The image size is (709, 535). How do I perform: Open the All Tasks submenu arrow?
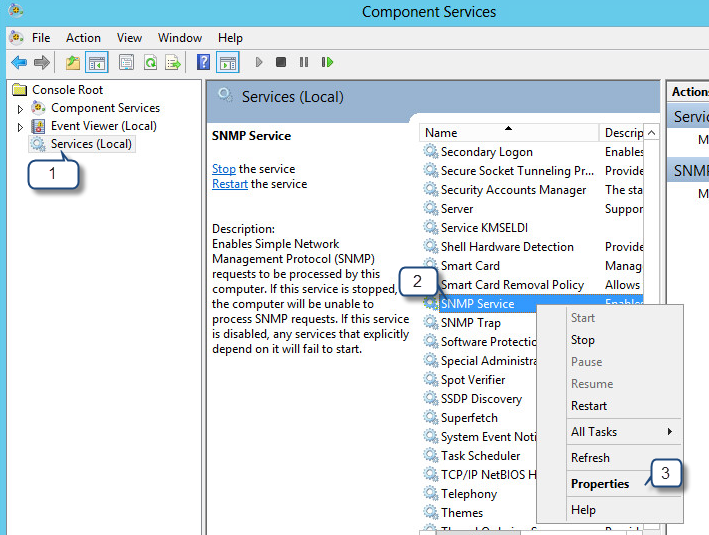tap(670, 431)
